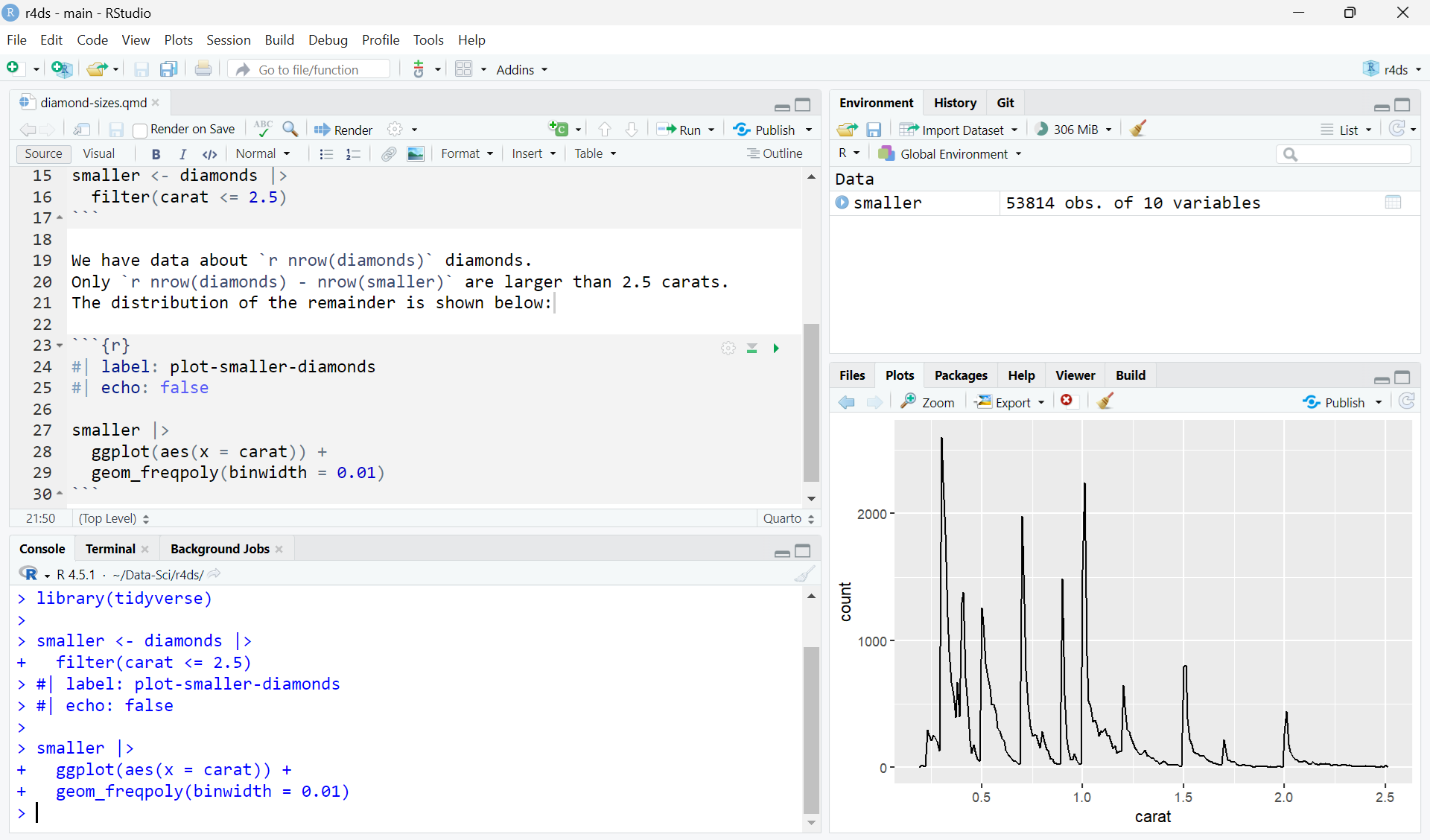Run all chunks above icon
1430x840 pixels.
(752, 348)
